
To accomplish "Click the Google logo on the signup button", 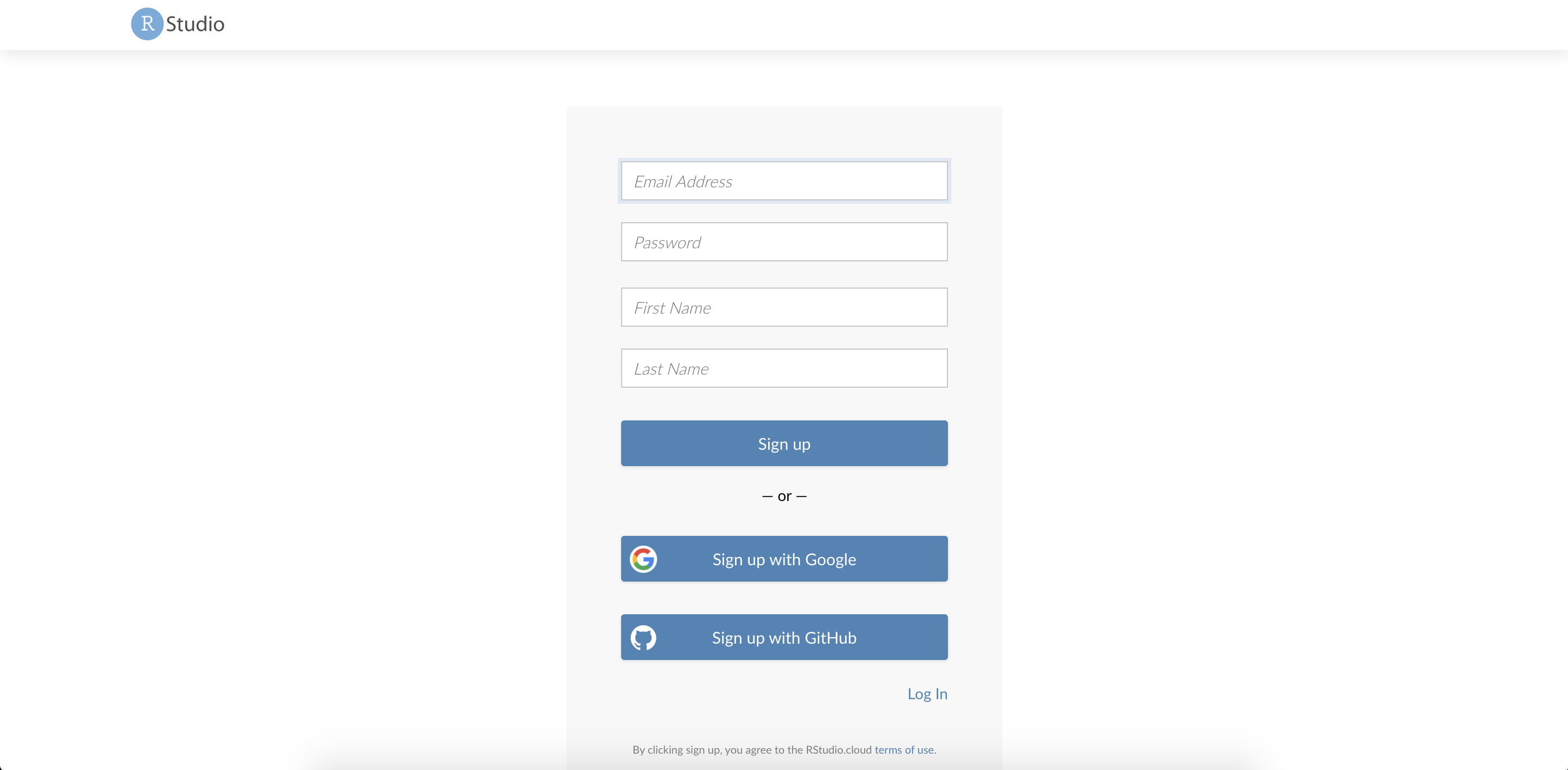I will coord(643,559).
